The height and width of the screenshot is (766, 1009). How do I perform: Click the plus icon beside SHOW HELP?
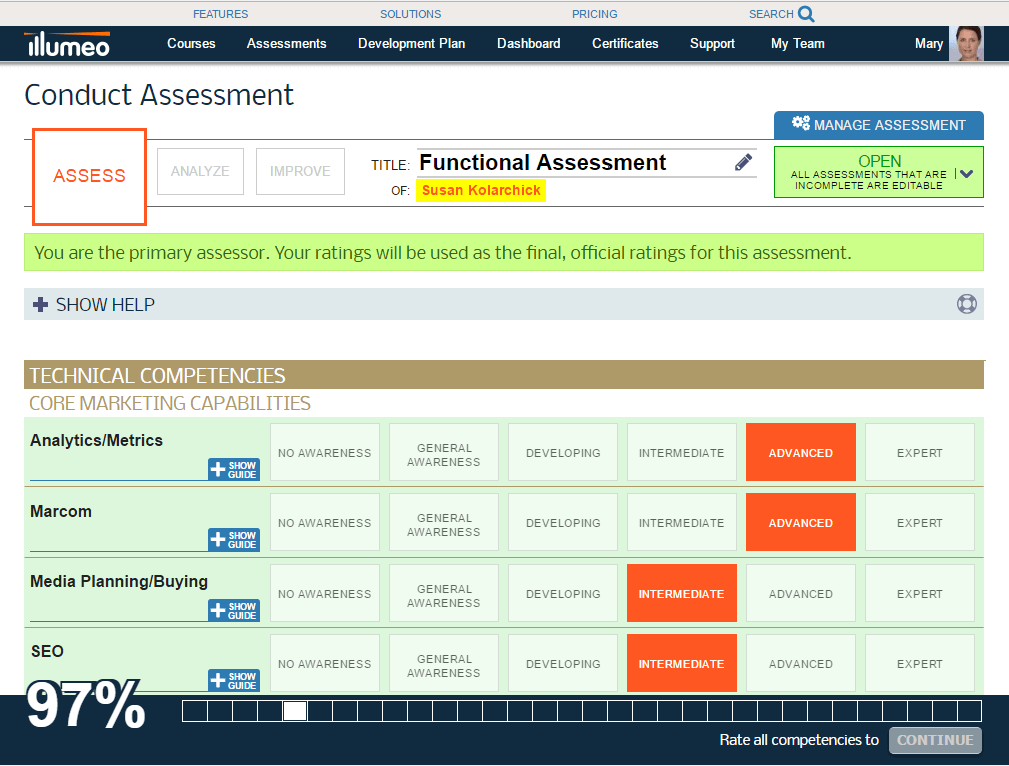point(39,304)
